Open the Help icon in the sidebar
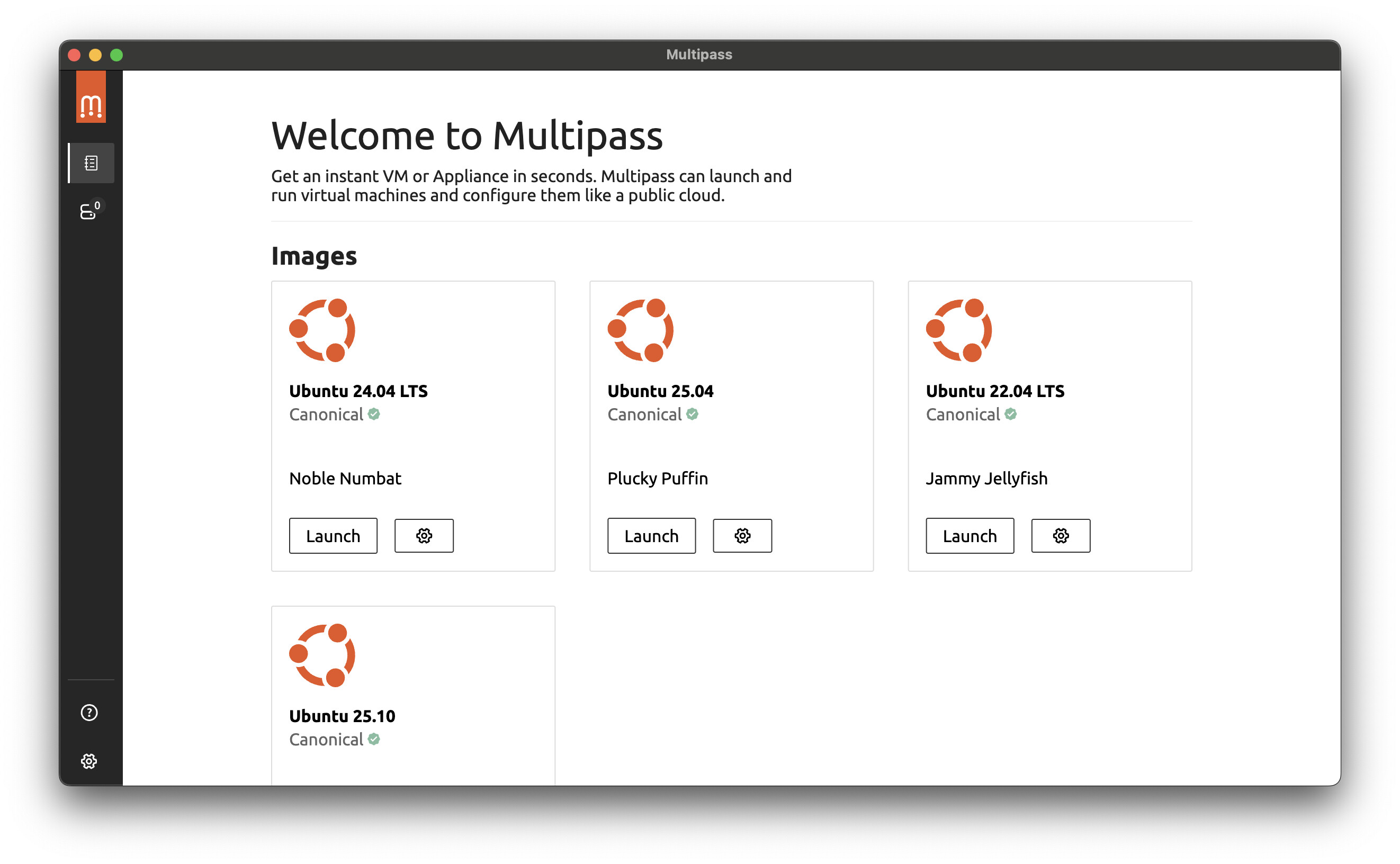This screenshot has width=1400, height=864. [89, 713]
